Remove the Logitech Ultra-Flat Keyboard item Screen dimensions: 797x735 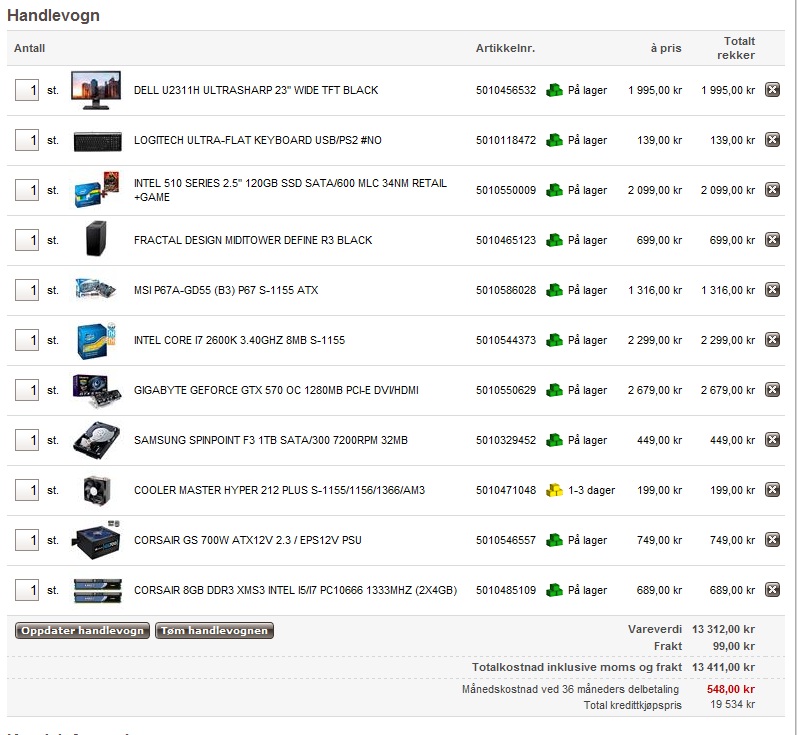coord(772,140)
